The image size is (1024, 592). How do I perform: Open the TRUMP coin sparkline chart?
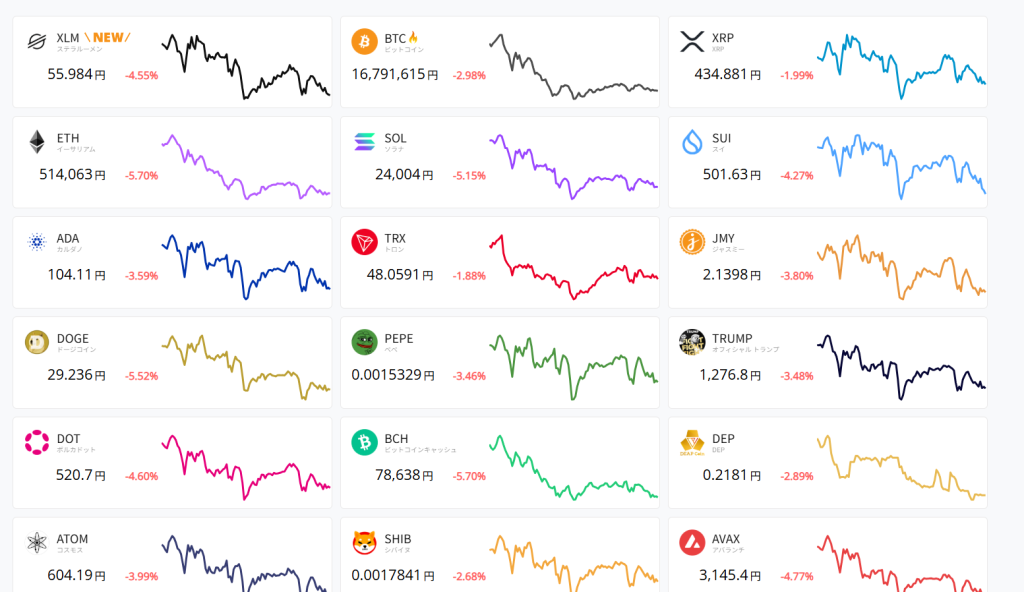(901, 367)
